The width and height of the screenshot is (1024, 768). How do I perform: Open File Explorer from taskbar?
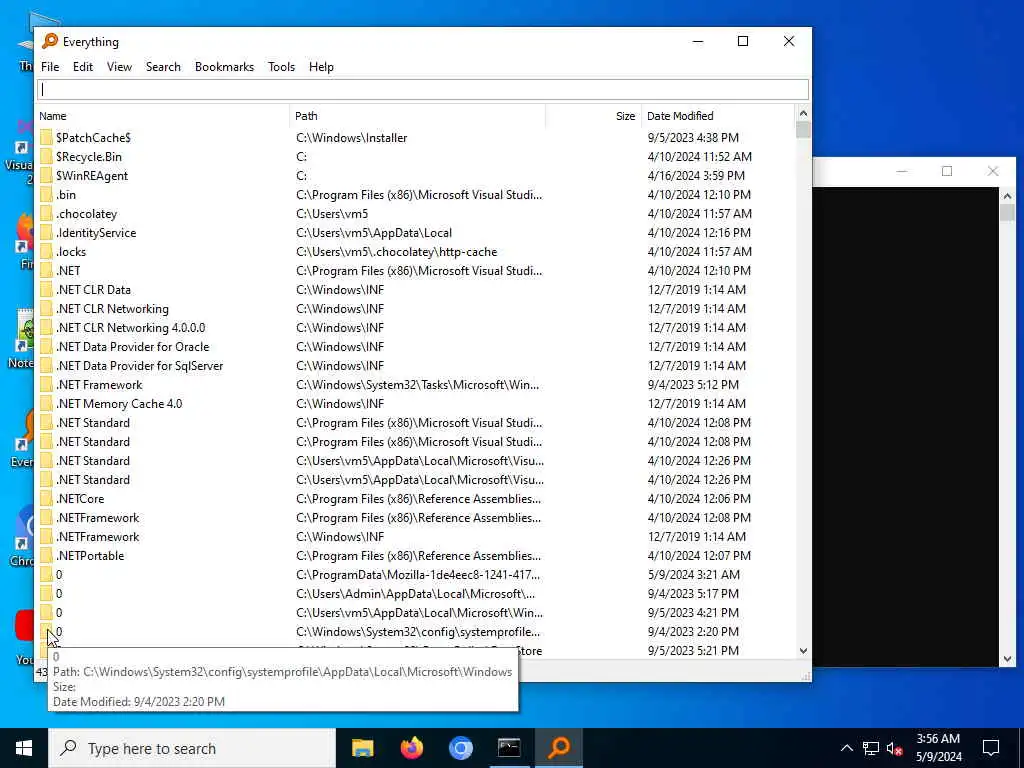pos(362,748)
